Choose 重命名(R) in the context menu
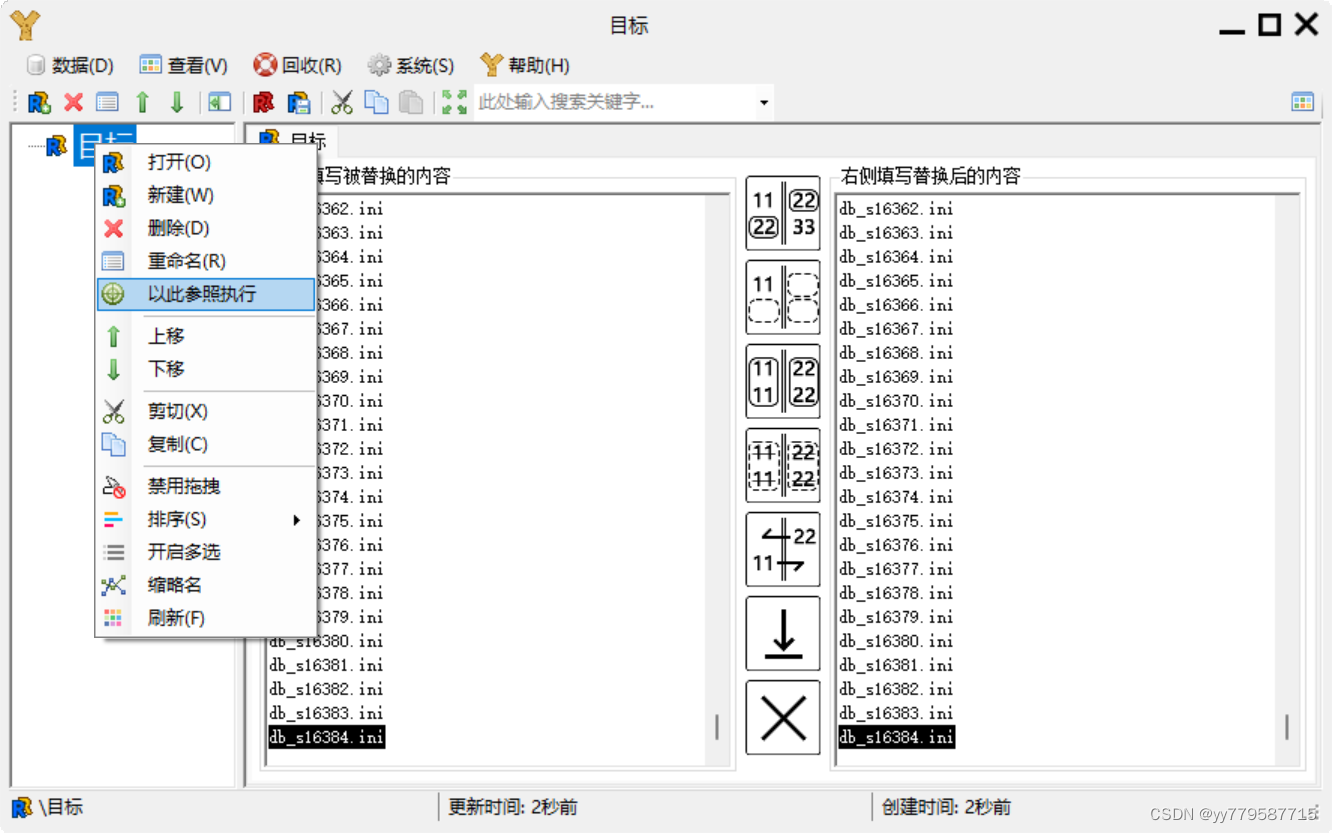 click(x=206, y=261)
